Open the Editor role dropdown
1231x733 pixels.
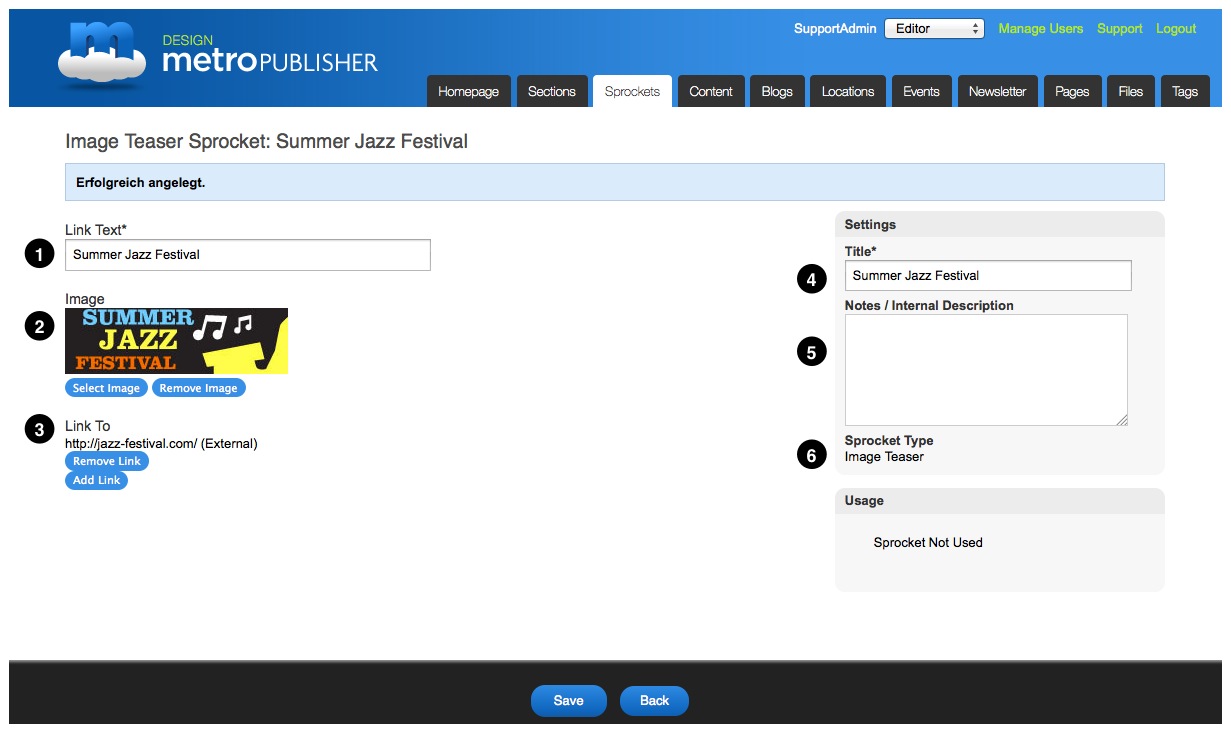[x=934, y=29]
